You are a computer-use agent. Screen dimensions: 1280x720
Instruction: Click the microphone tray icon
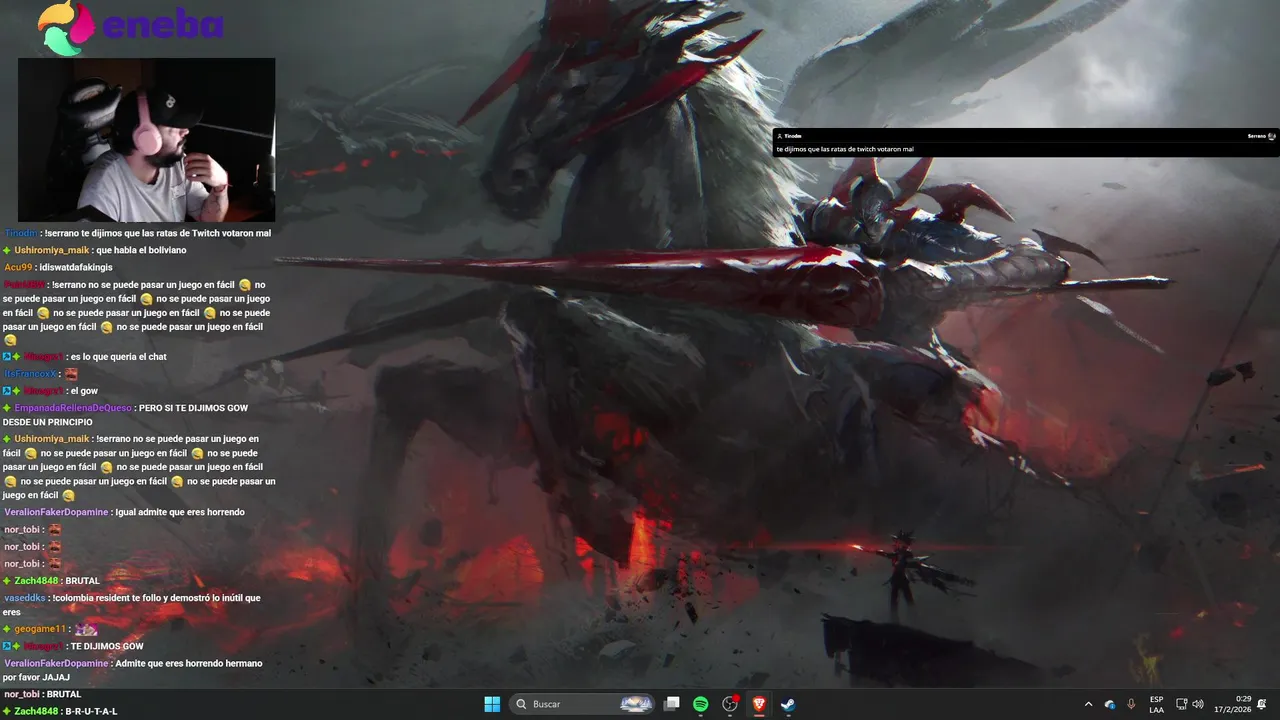click(1132, 704)
